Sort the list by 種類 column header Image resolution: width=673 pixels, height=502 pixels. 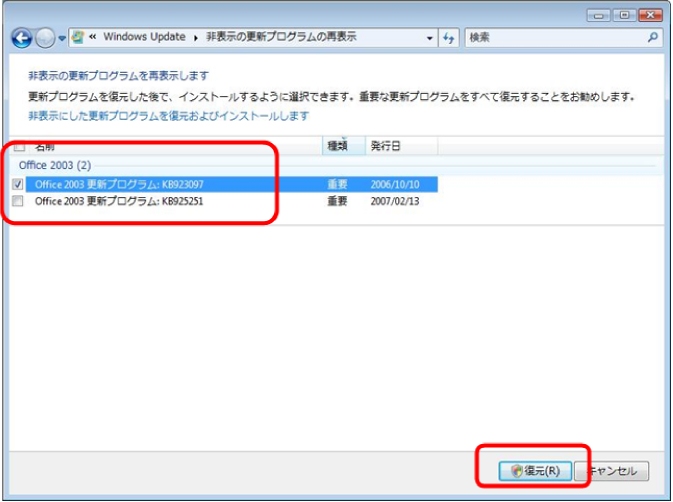coord(338,146)
